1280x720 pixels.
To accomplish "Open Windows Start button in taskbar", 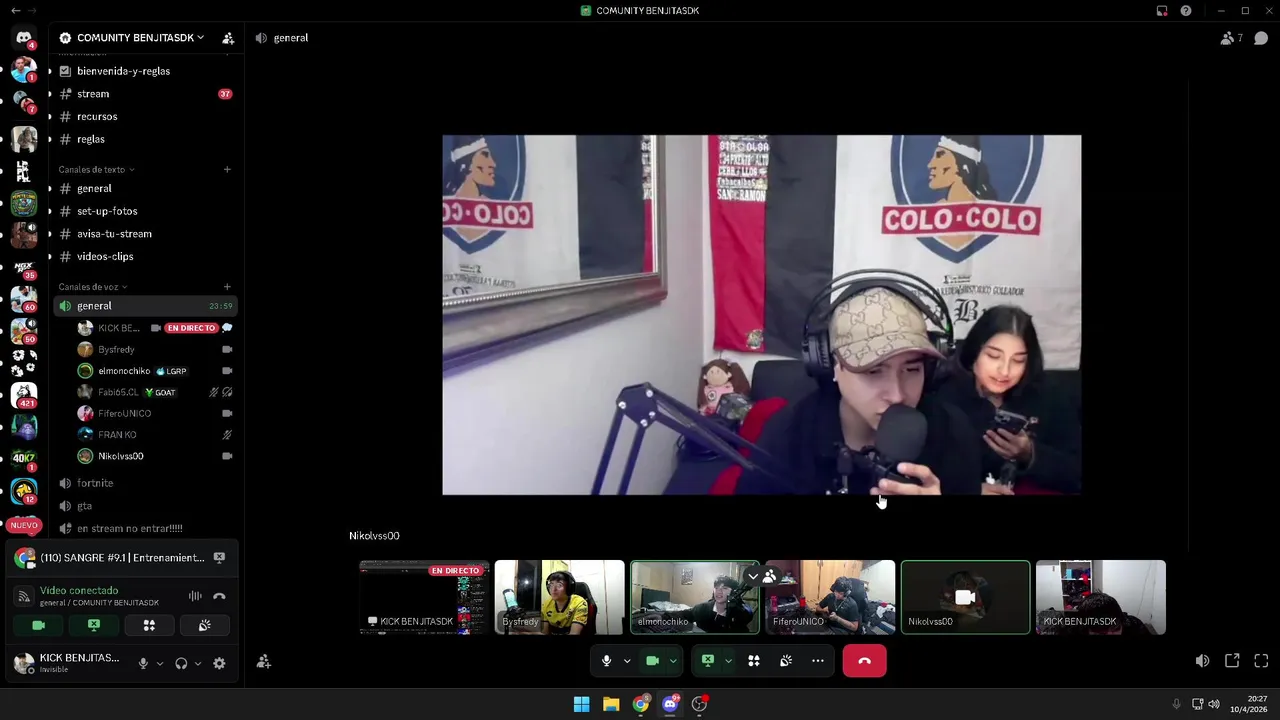I will point(581,704).
